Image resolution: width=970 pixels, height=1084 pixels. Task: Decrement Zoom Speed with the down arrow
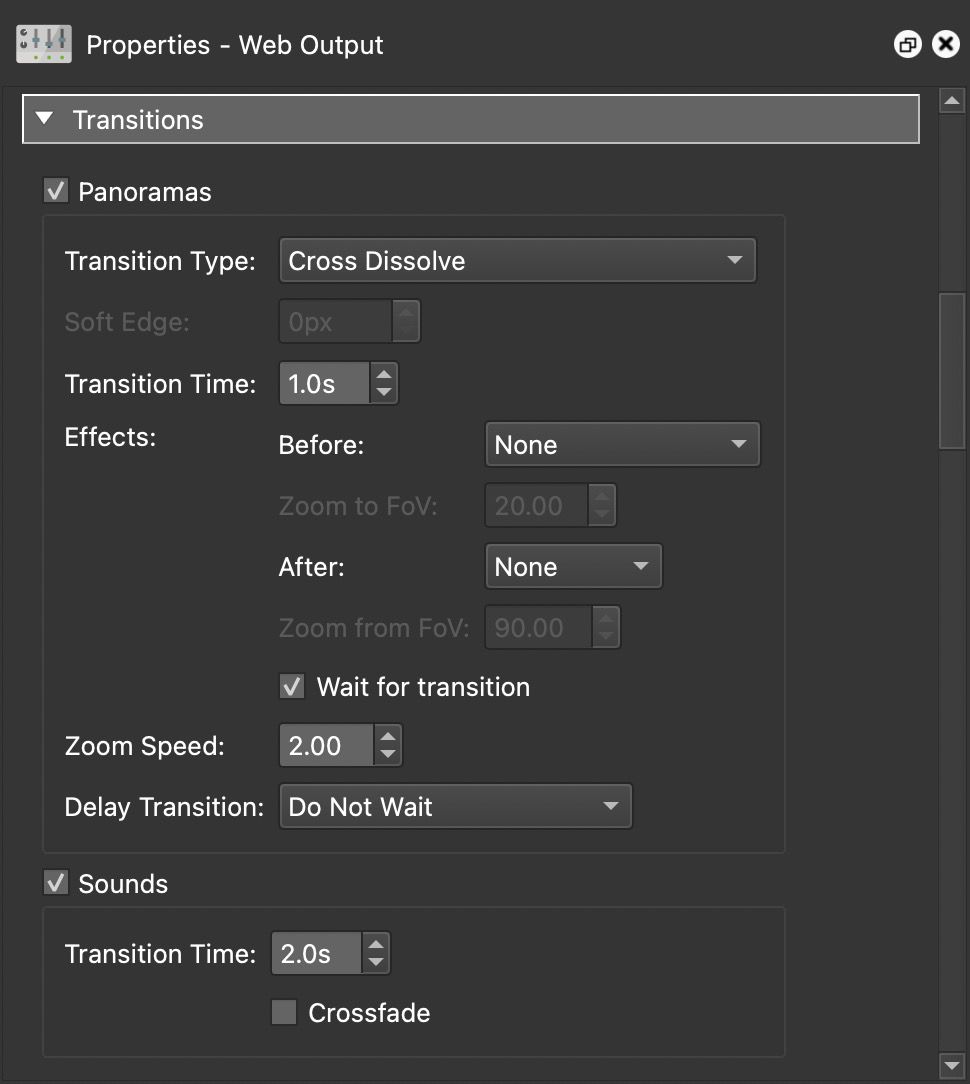[x=387, y=752]
